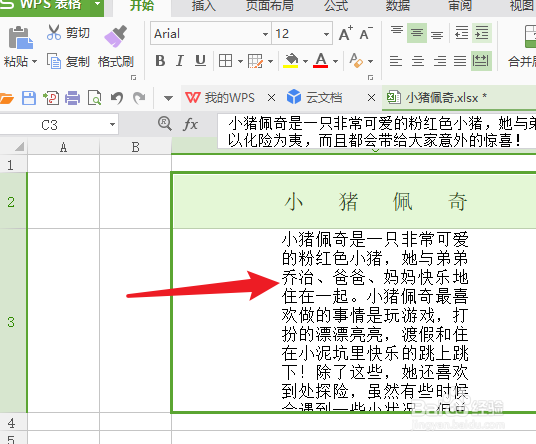Switch to the 插入 ribbon tab
The image size is (536, 444).
point(203,5)
